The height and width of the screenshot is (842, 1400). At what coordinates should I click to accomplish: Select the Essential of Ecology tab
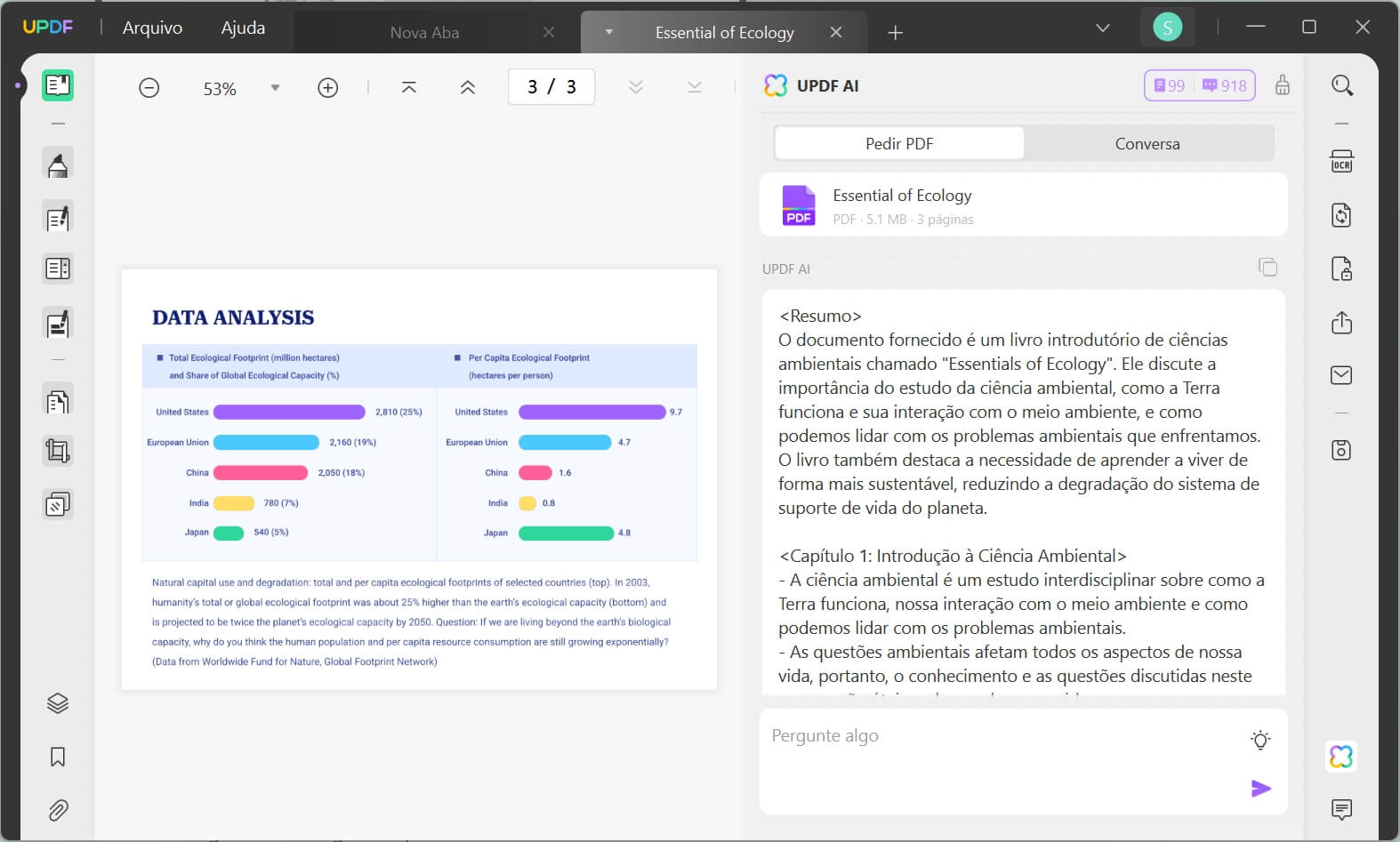(x=724, y=33)
